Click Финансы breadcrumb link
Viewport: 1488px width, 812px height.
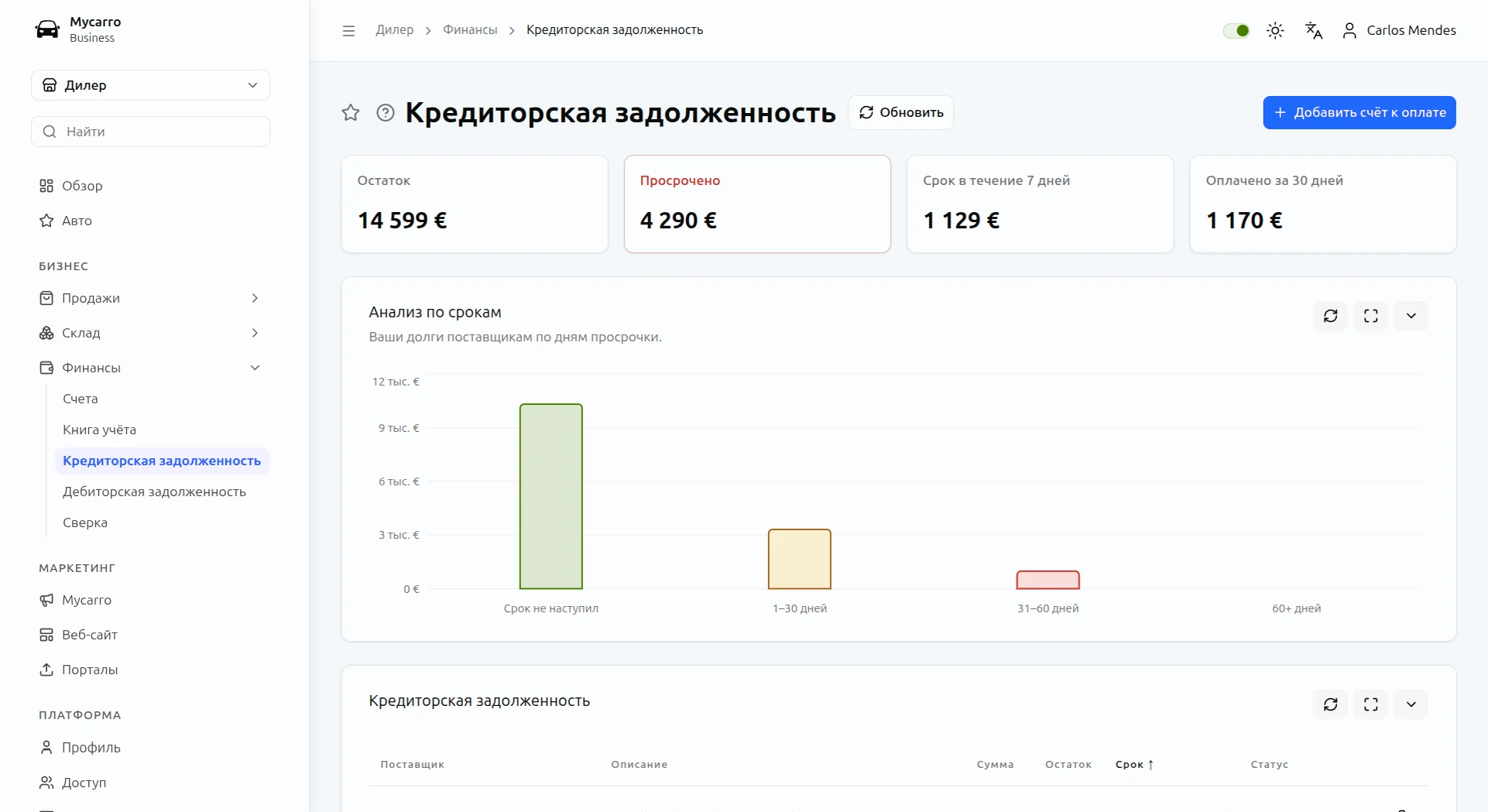coord(470,30)
